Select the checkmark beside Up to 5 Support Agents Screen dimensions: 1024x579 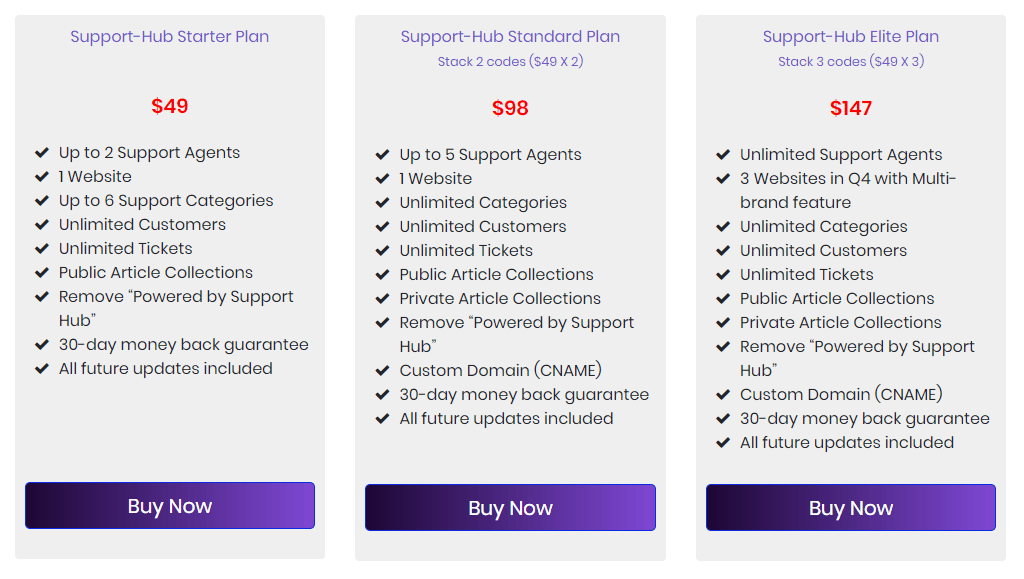pyautogui.click(x=383, y=154)
